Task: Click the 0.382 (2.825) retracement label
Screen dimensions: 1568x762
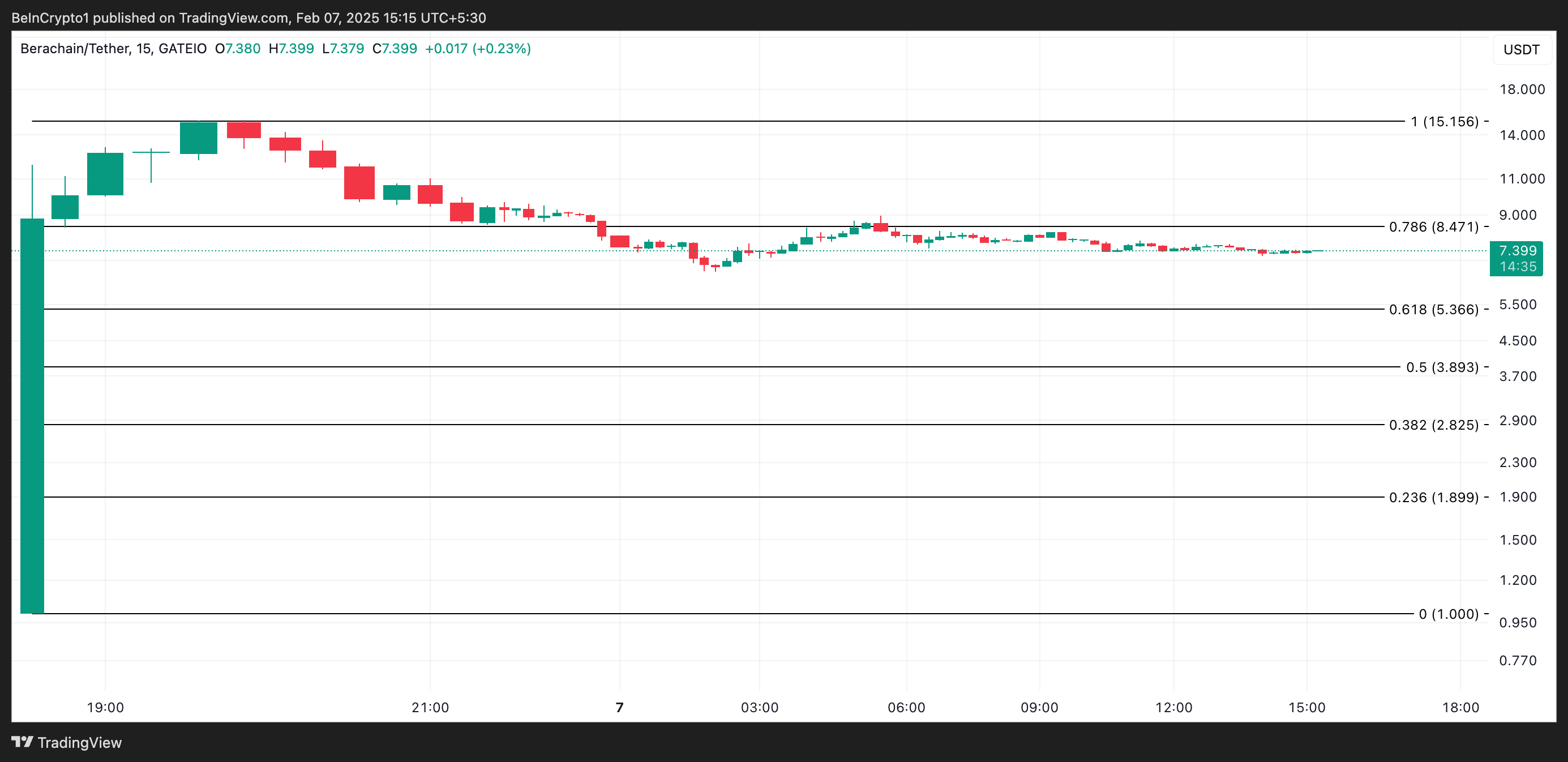Action: pyautogui.click(x=1433, y=425)
